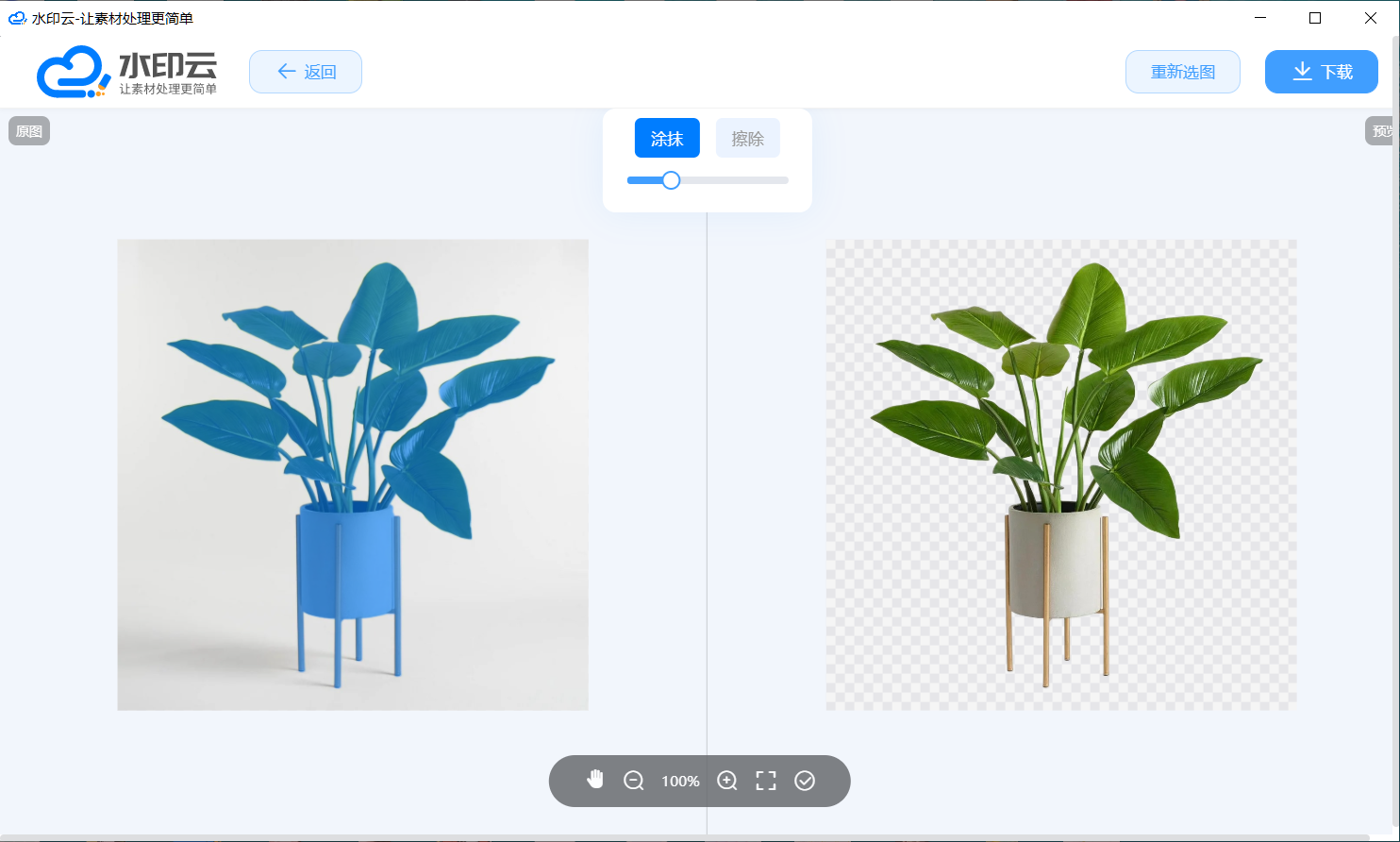The width and height of the screenshot is (1400, 842).
Task: Click the checkmark circle confirm icon
Action: (x=805, y=781)
